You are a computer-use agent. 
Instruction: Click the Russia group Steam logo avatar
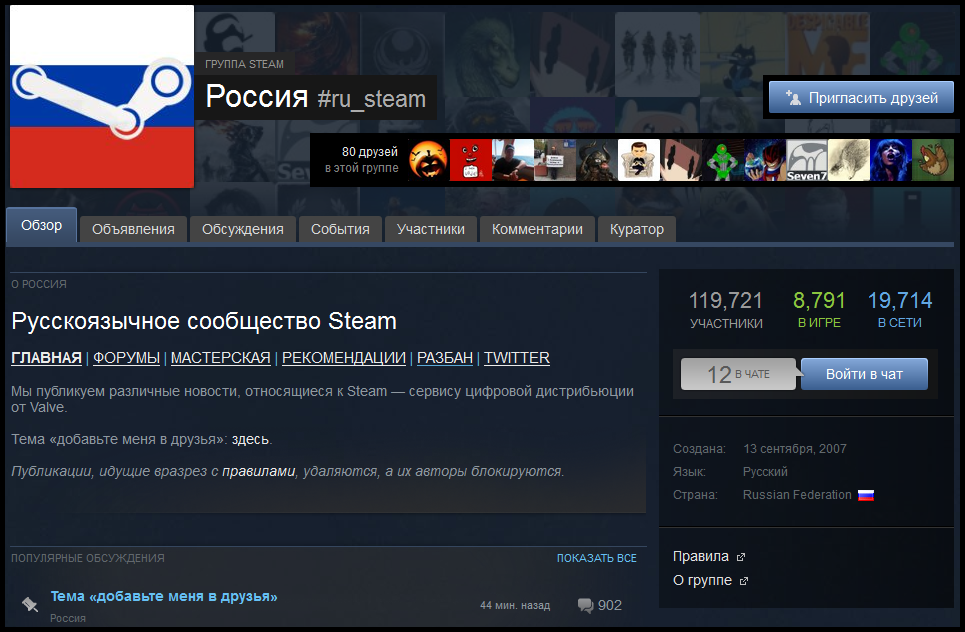click(x=101, y=96)
